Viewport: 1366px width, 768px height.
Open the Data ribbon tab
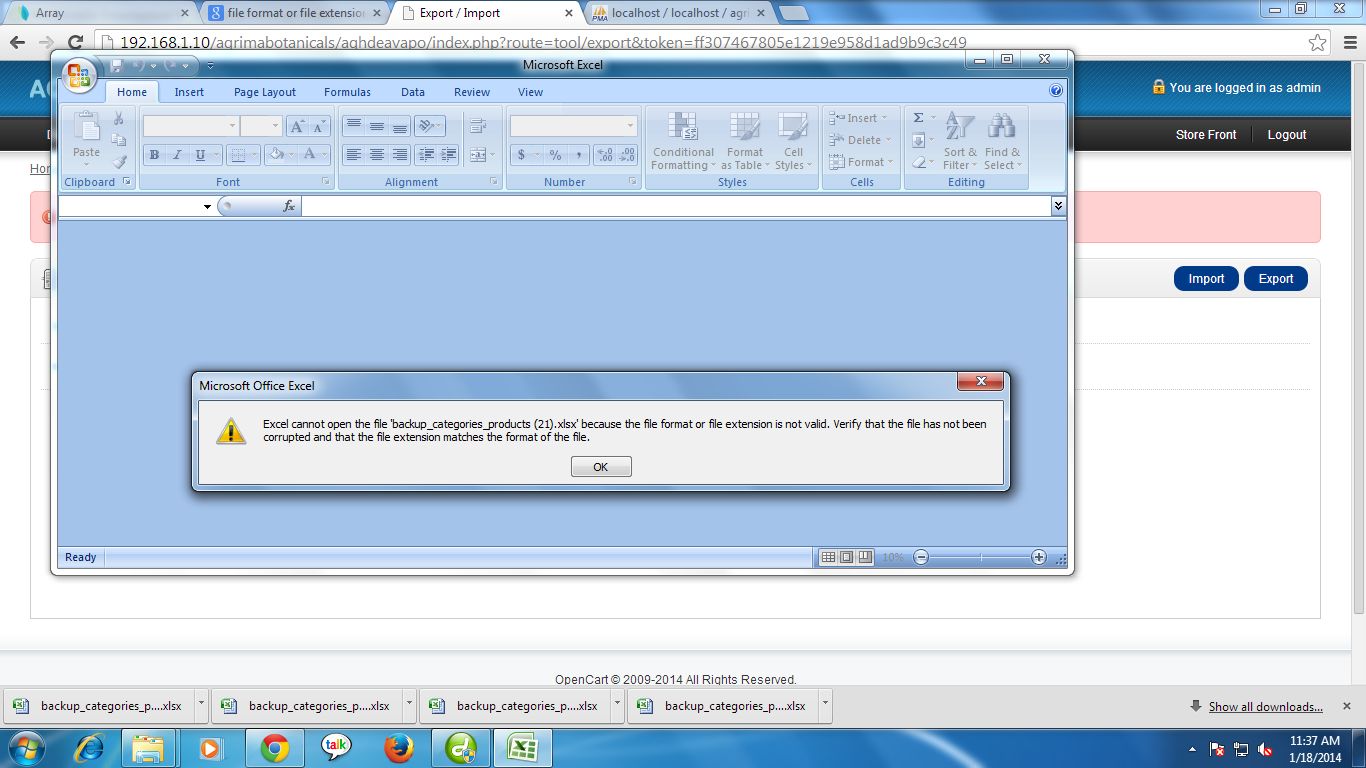[x=413, y=92]
